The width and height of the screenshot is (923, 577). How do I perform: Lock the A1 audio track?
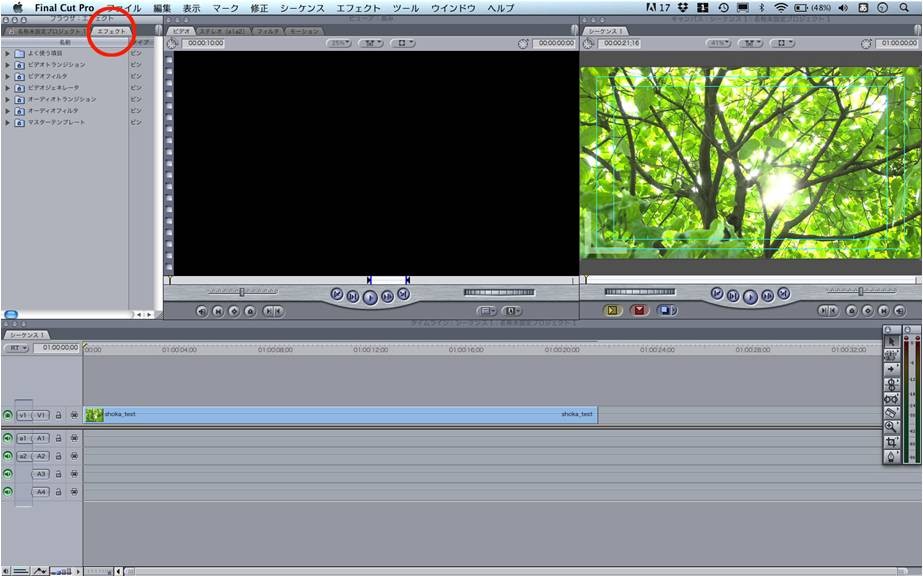click(58, 438)
